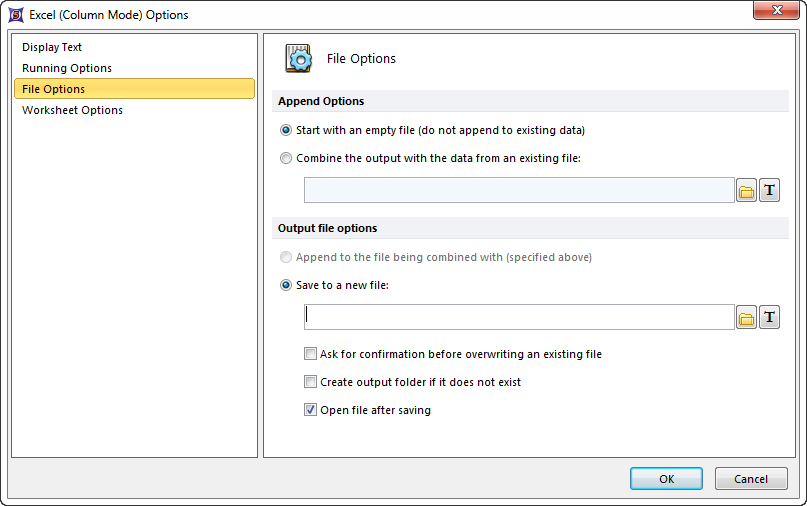Viewport: 807px width, 506px height.
Task: Choose Combine the output with existing file data
Action: tap(287, 158)
